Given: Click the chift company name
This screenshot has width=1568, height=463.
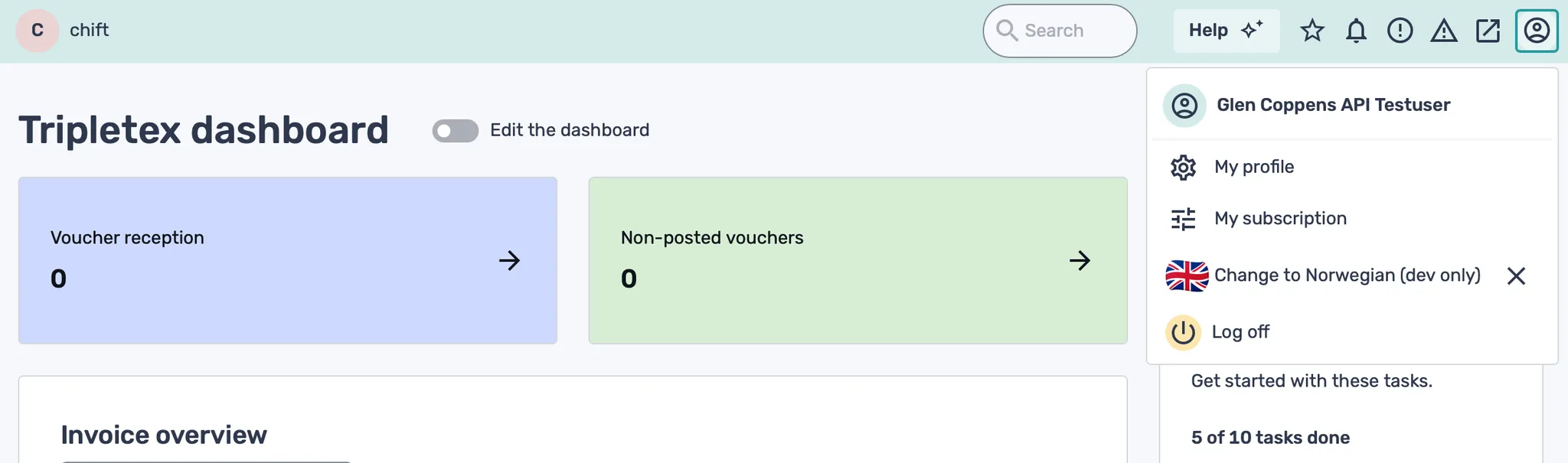Looking at the screenshot, I should point(90,30).
